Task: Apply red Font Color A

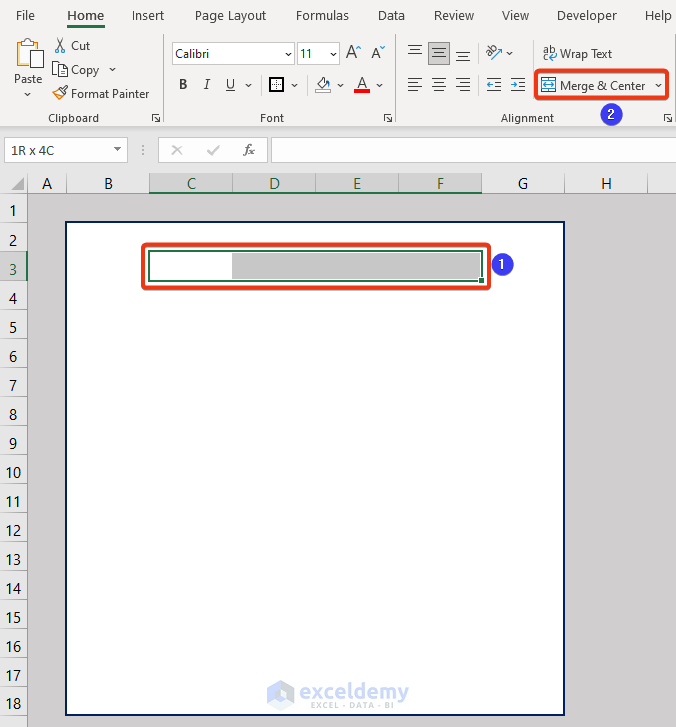Action: point(362,85)
